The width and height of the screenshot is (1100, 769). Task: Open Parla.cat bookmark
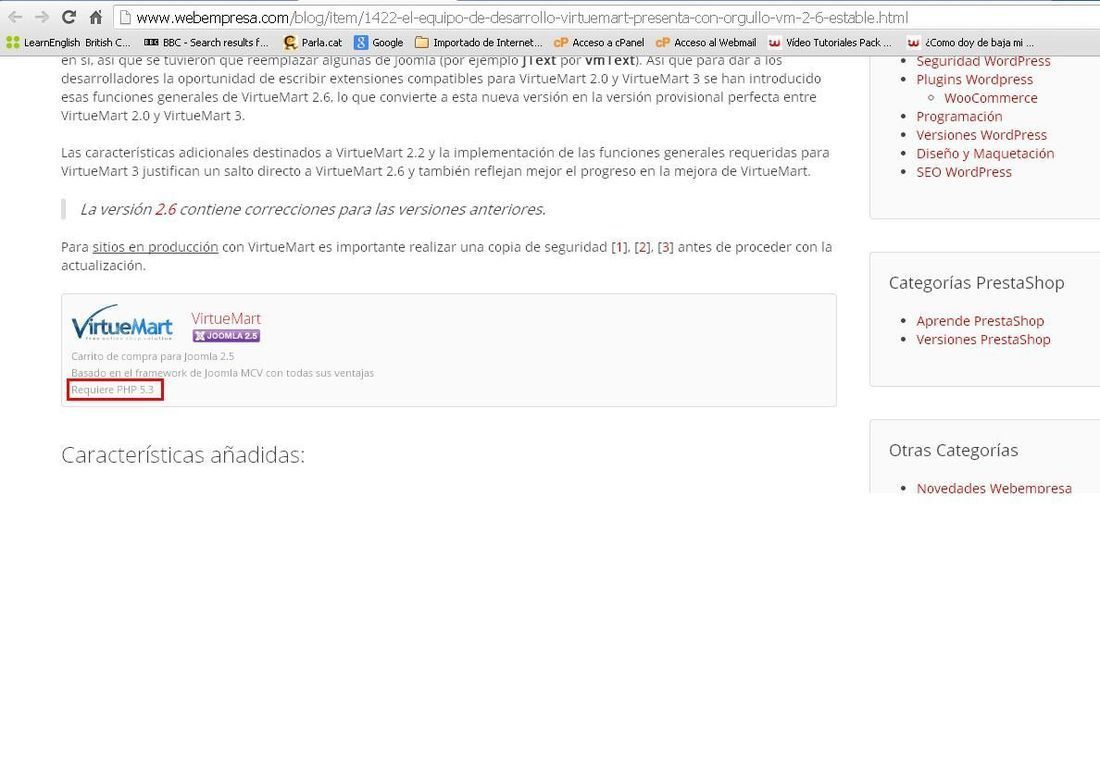pos(312,43)
